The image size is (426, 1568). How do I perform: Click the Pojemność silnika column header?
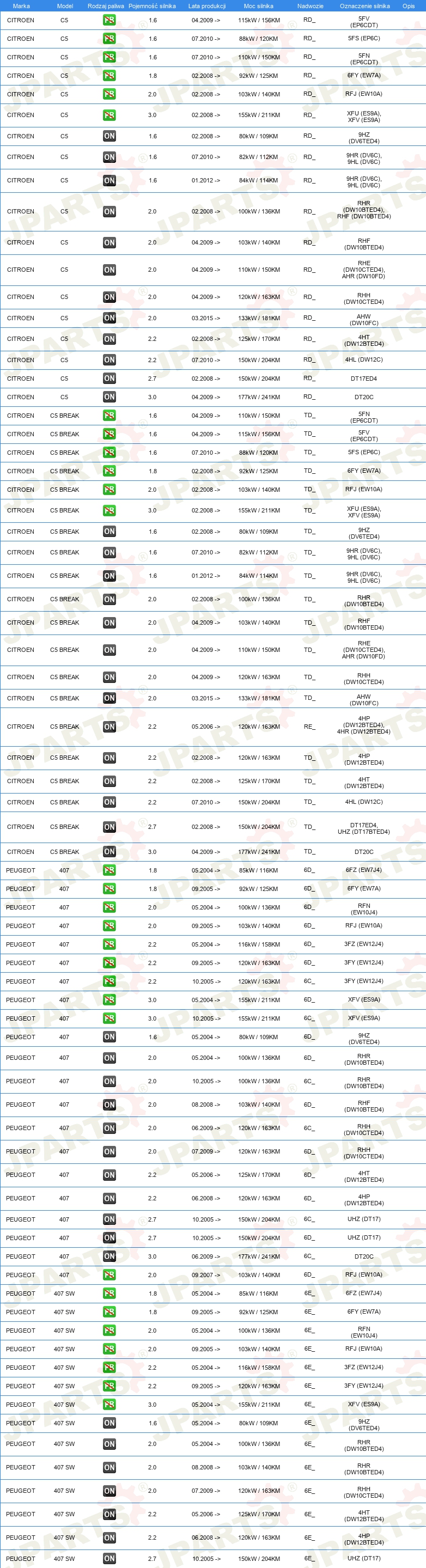[152, 6]
